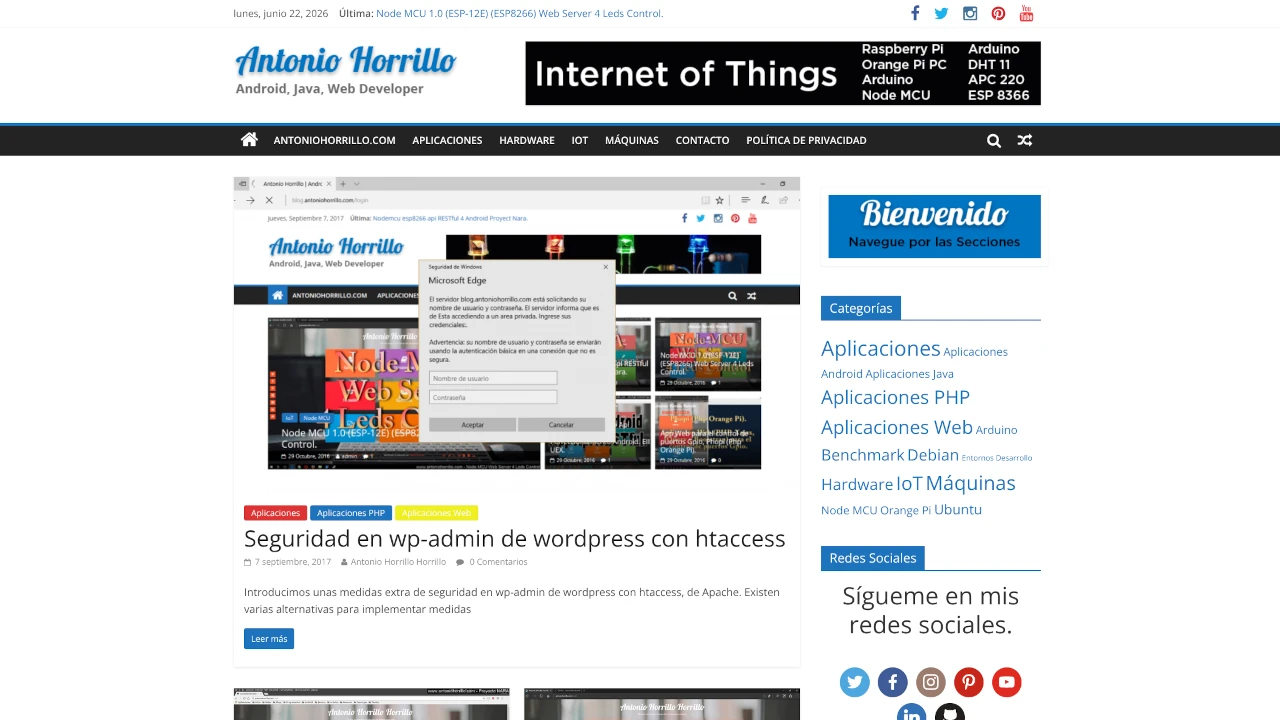The height and width of the screenshot is (720, 1280).
Task: Open the CONTACTO menu item
Action: tap(703, 140)
